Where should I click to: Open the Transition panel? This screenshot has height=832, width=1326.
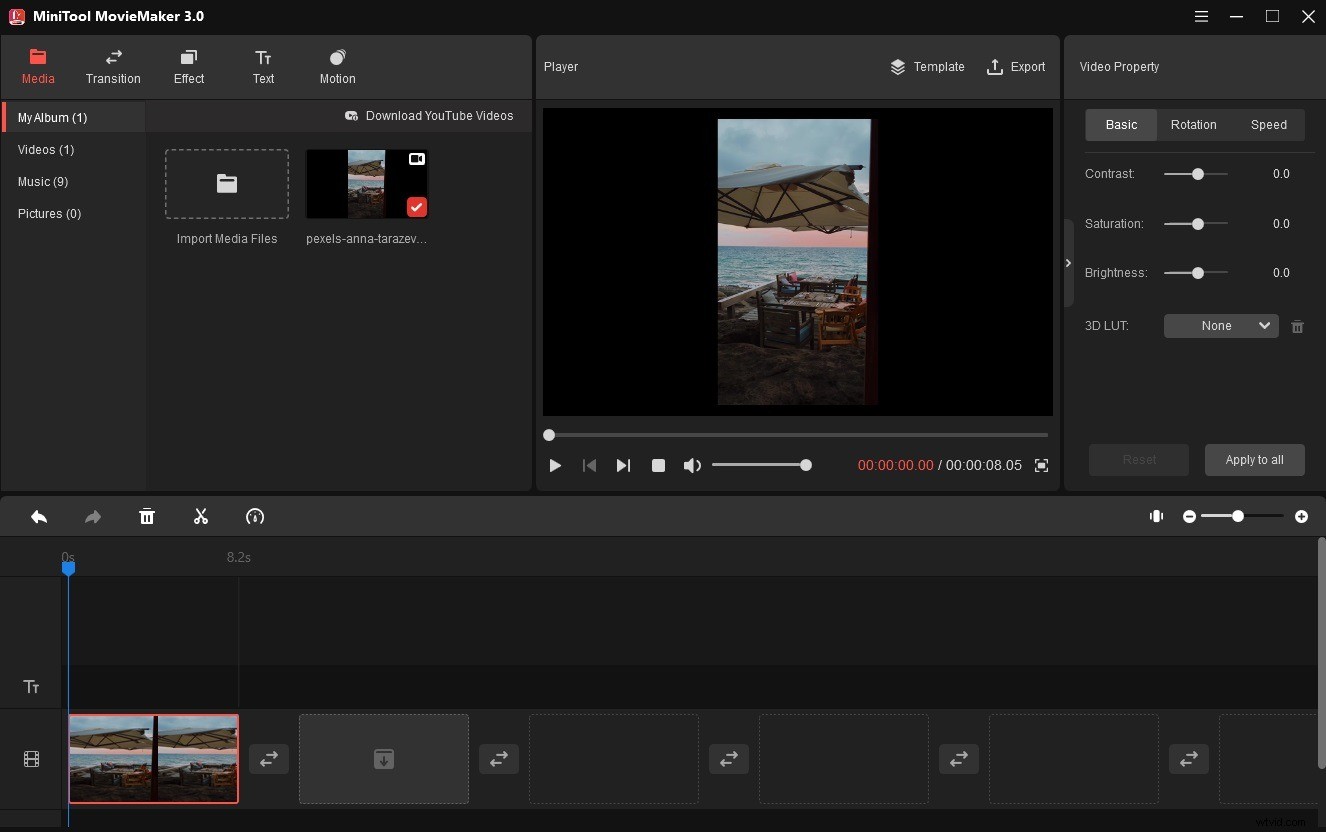[x=113, y=66]
